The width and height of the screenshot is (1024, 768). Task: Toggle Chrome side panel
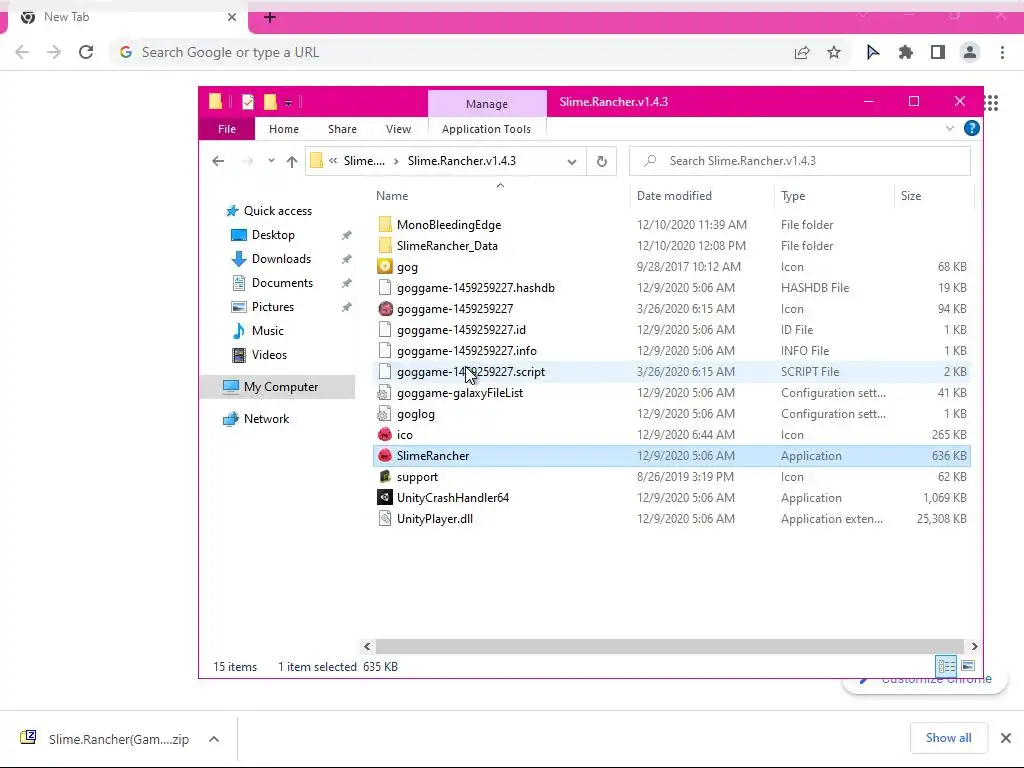937,52
